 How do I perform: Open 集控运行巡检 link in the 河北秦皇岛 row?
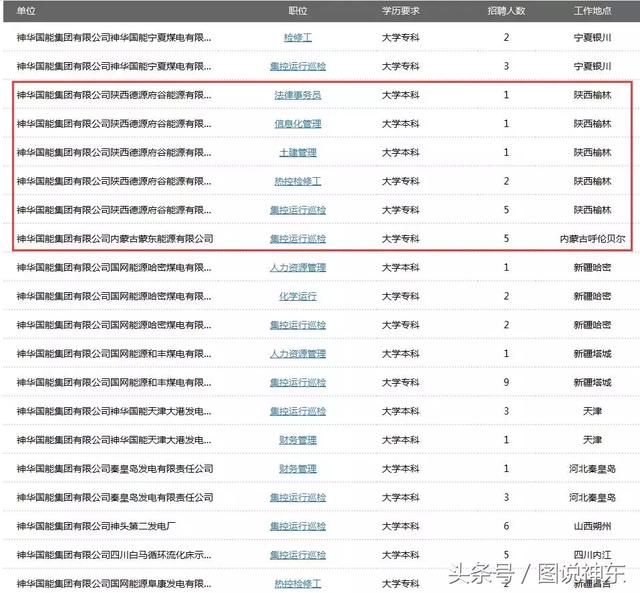point(298,498)
